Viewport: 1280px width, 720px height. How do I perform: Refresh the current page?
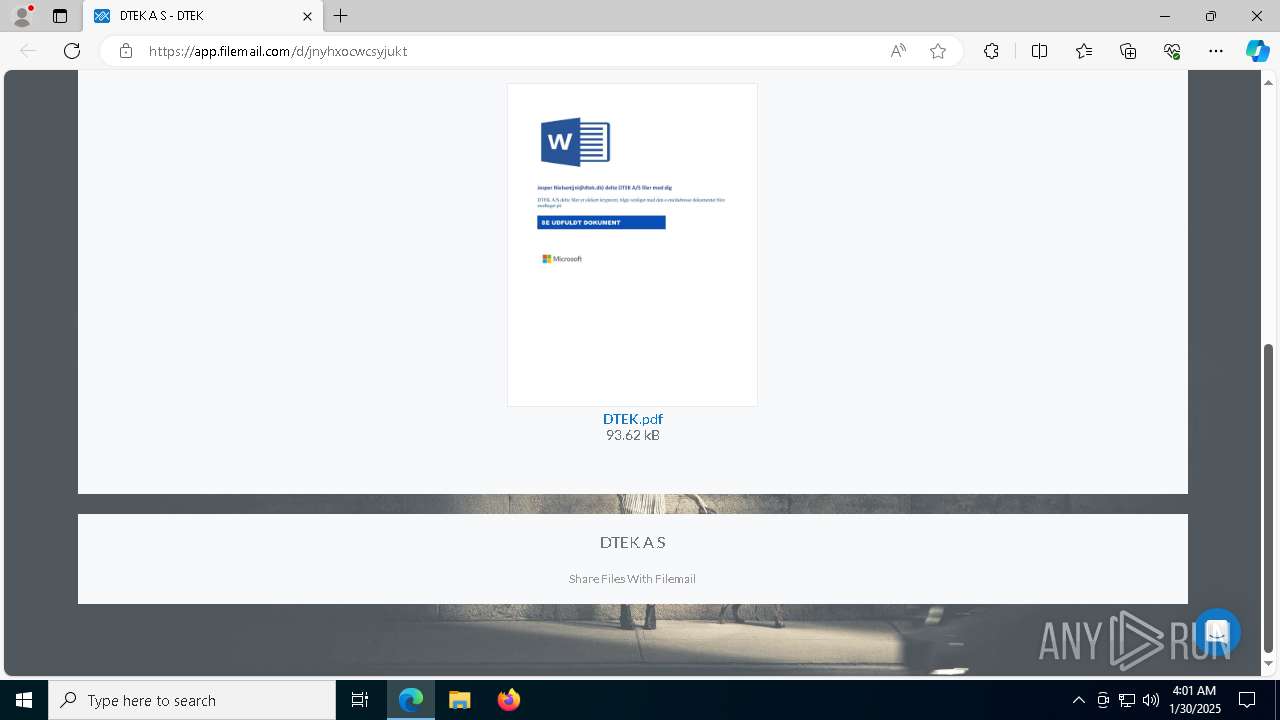click(72, 51)
